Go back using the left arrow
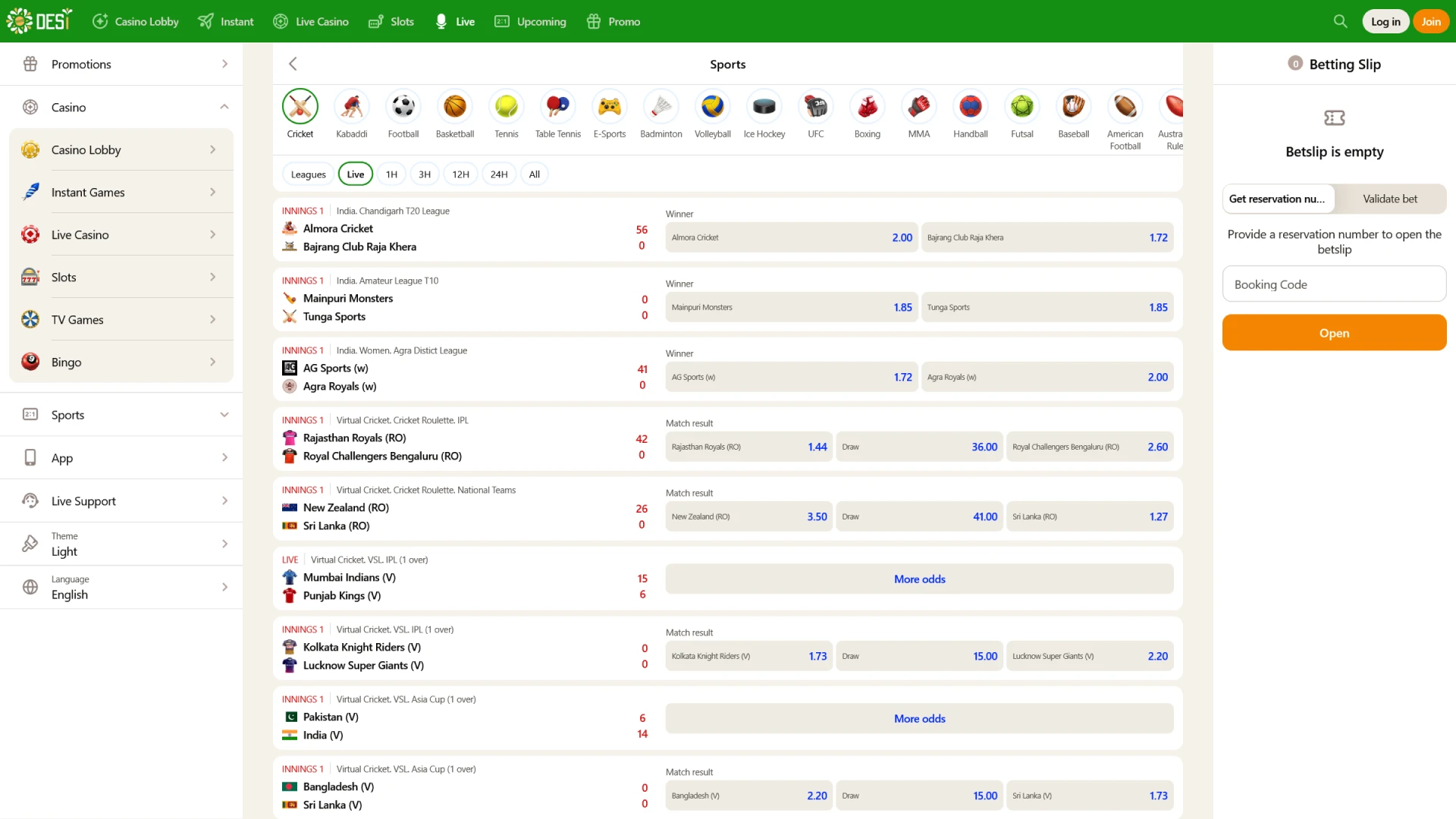The width and height of the screenshot is (1456, 819). click(293, 64)
